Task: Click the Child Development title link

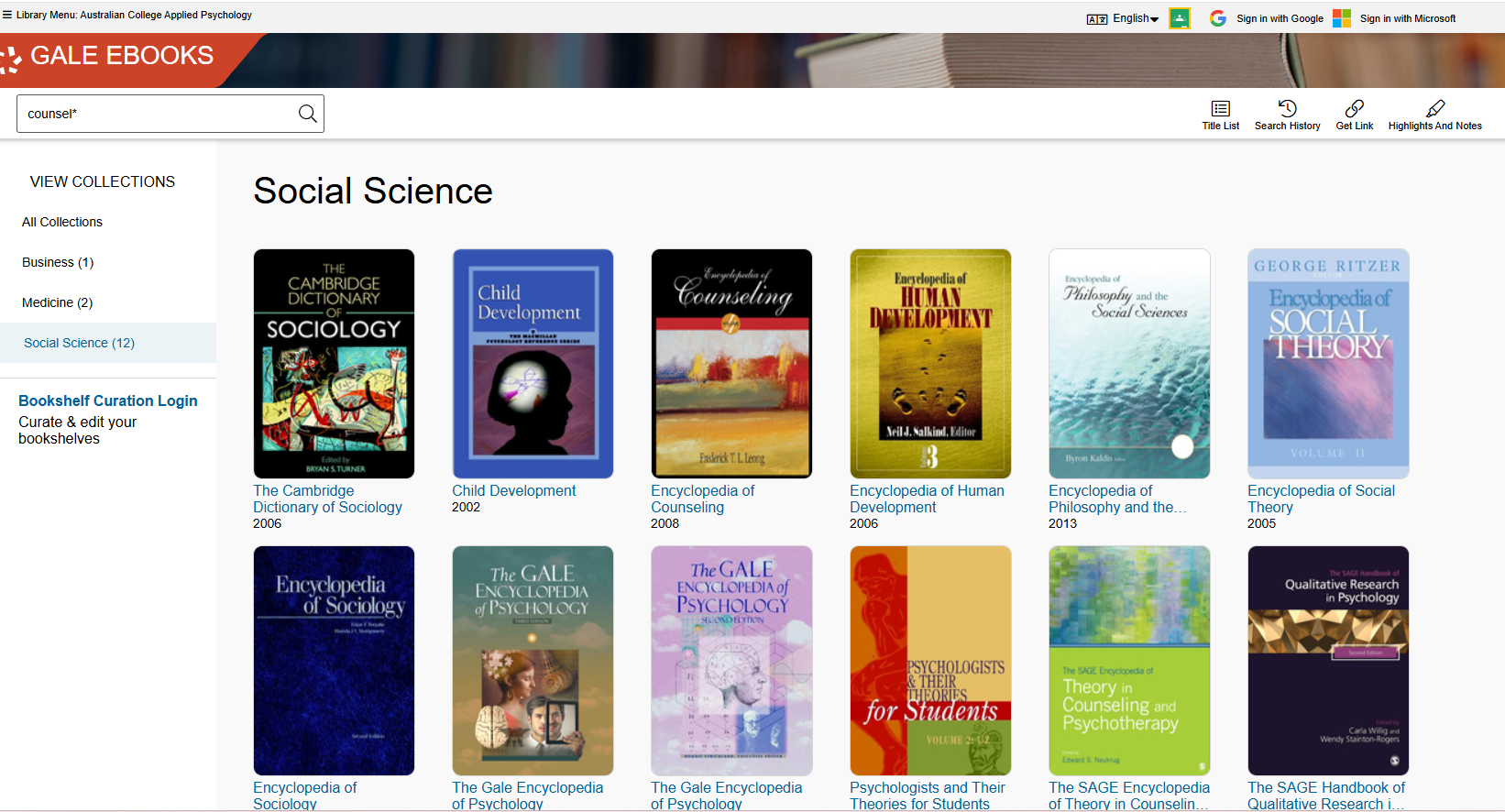Action: tap(513, 490)
